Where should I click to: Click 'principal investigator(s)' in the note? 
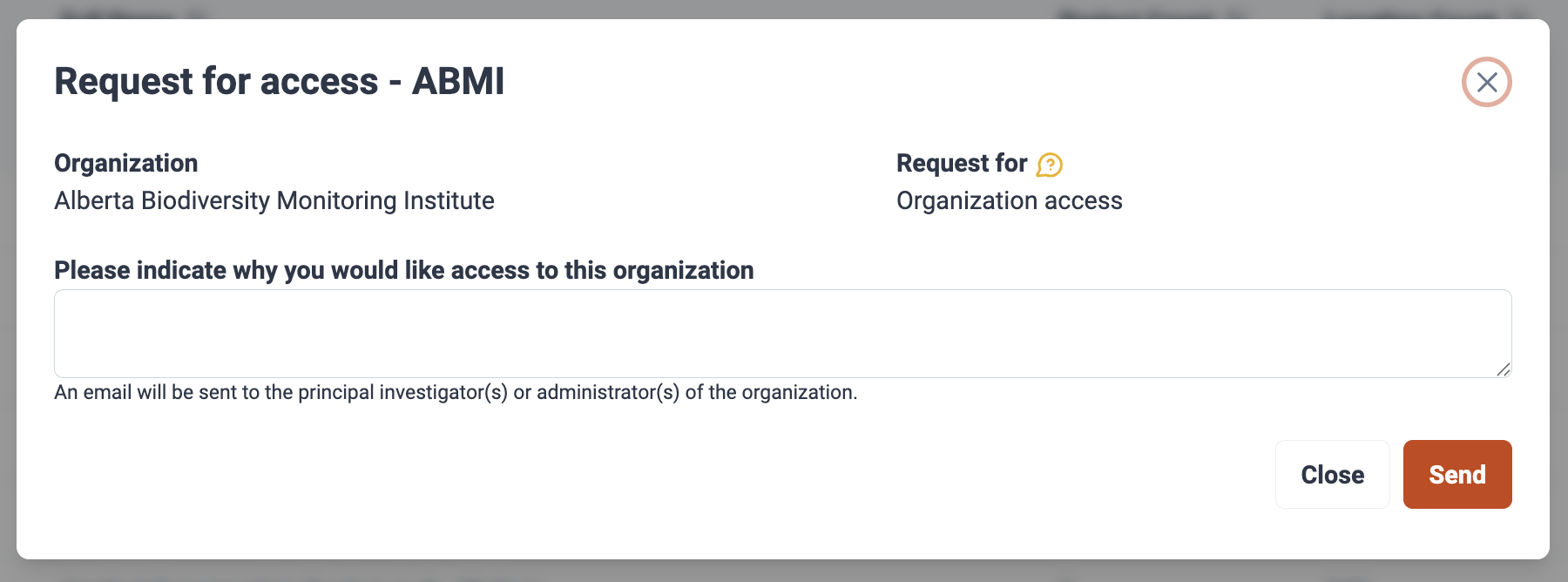pyautogui.click(x=402, y=392)
